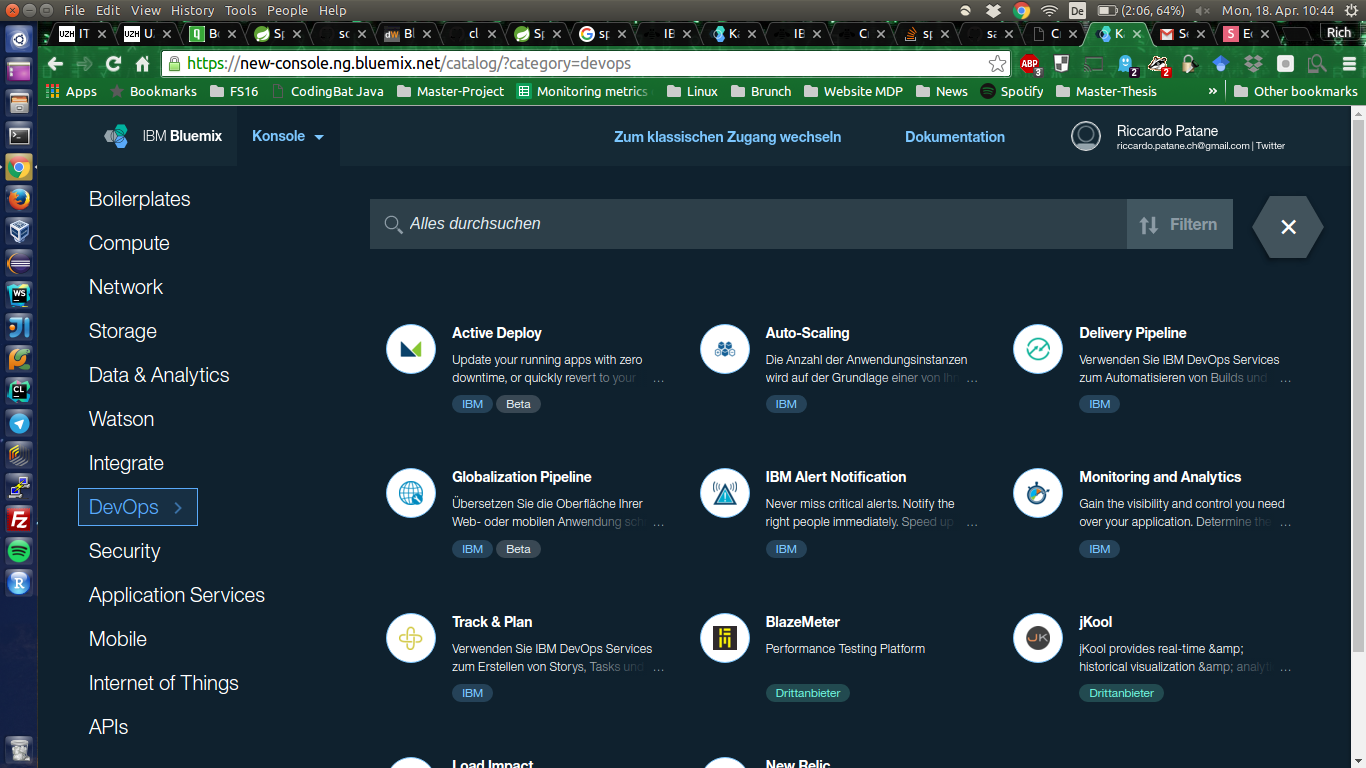Open the Dropbox tray indicator
Image resolution: width=1366 pixels, height=768 pixels.
pos(993,10)
